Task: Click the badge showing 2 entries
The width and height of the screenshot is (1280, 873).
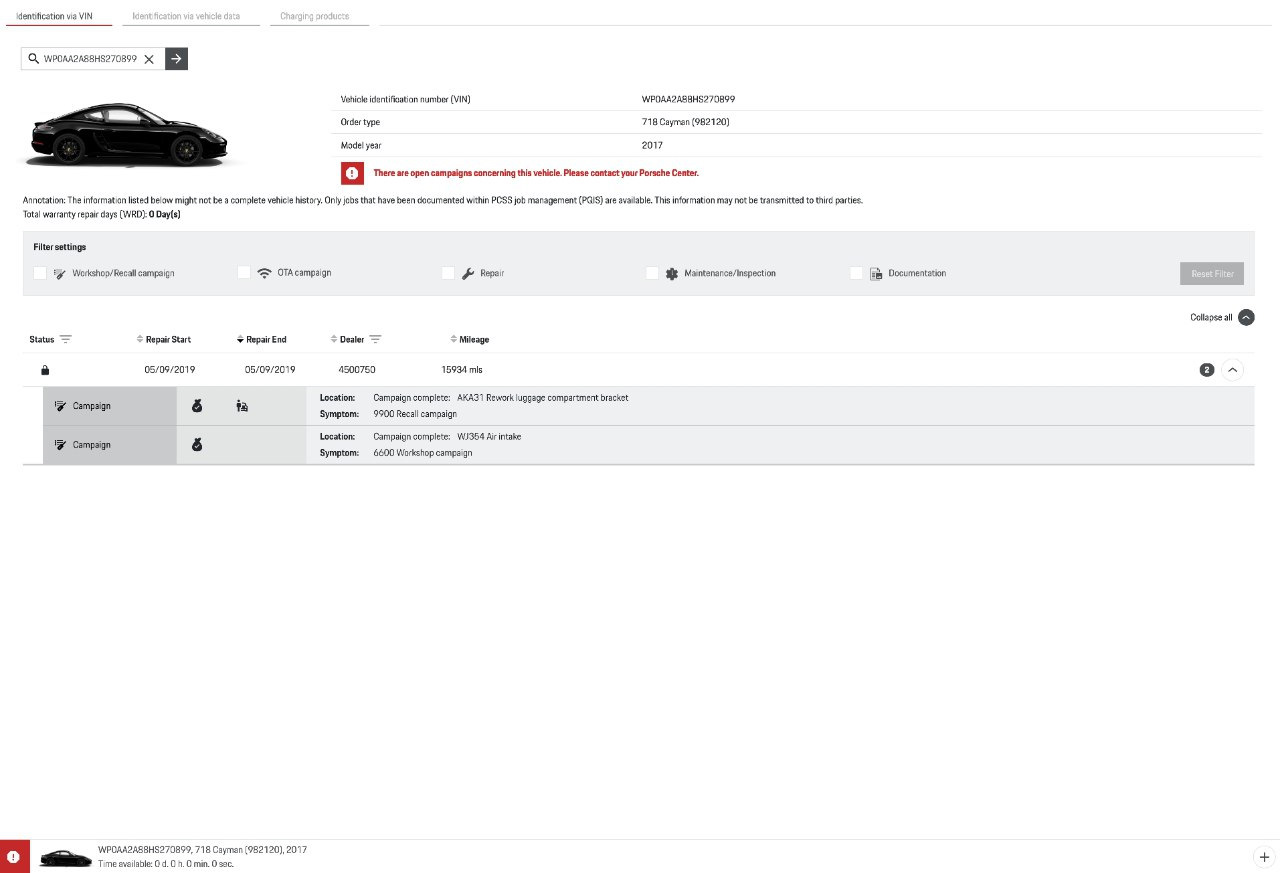Action: [1207, 370]
